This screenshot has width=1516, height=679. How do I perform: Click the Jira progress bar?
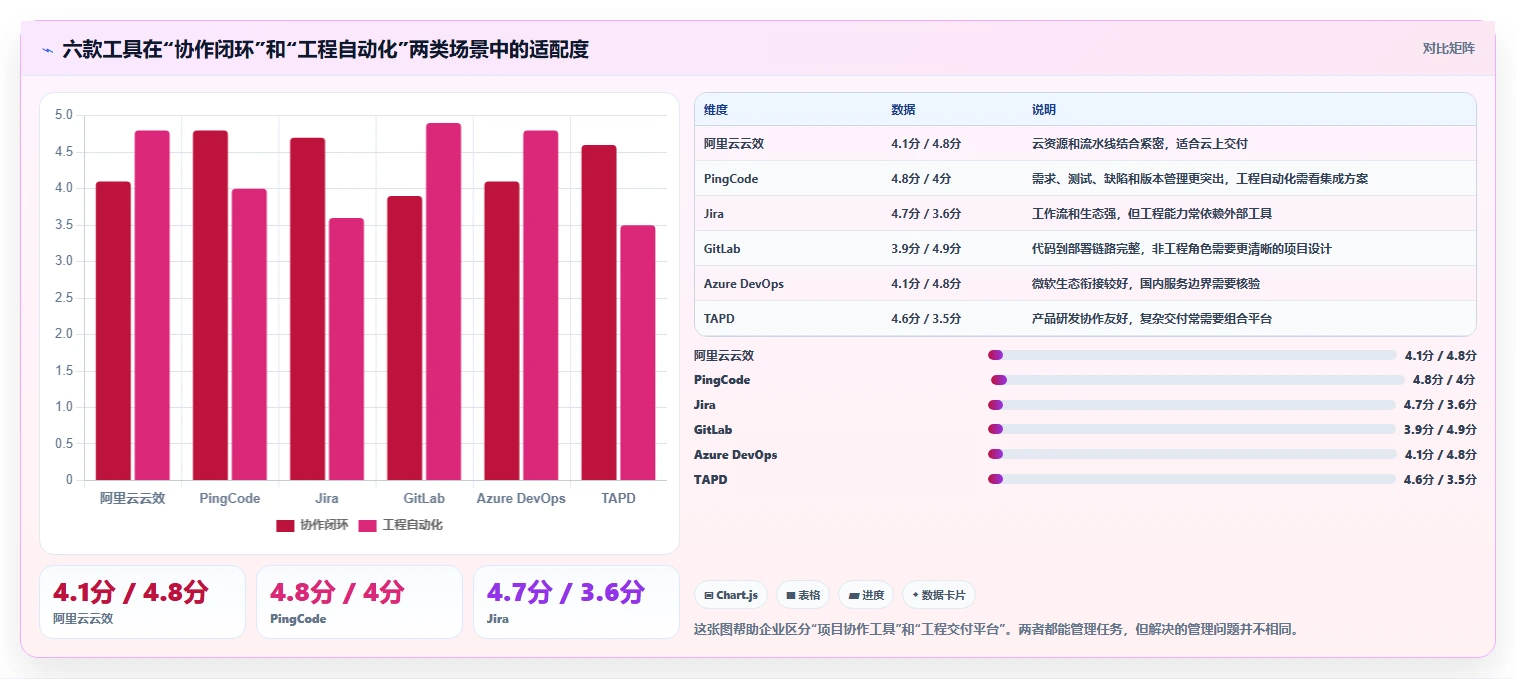[x=1192, y=405]
